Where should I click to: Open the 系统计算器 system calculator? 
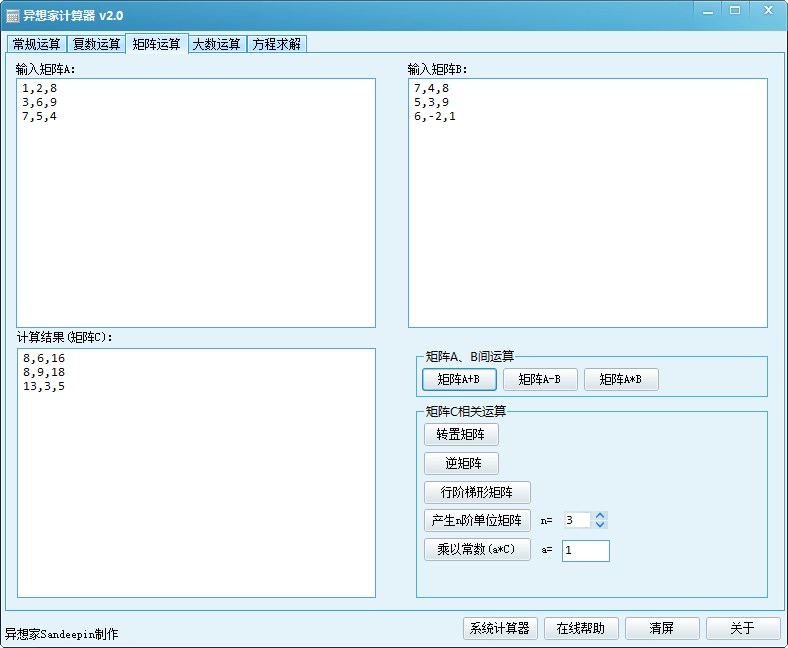501,628
